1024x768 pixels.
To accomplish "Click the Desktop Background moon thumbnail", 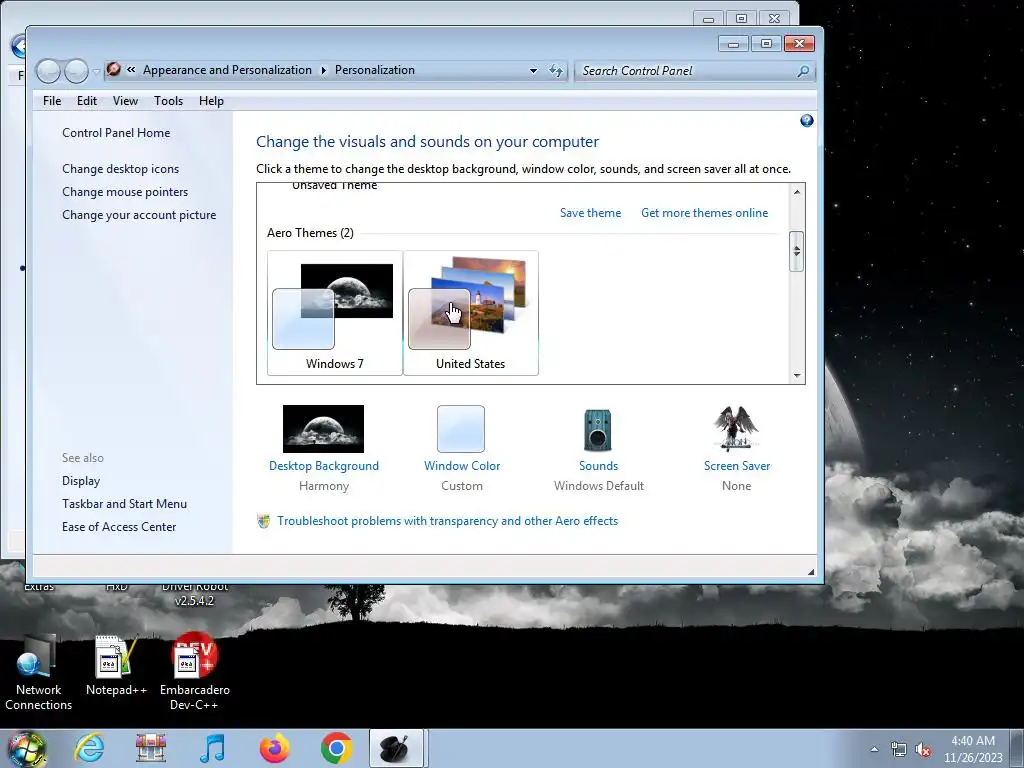I will (x=323, y=428).
